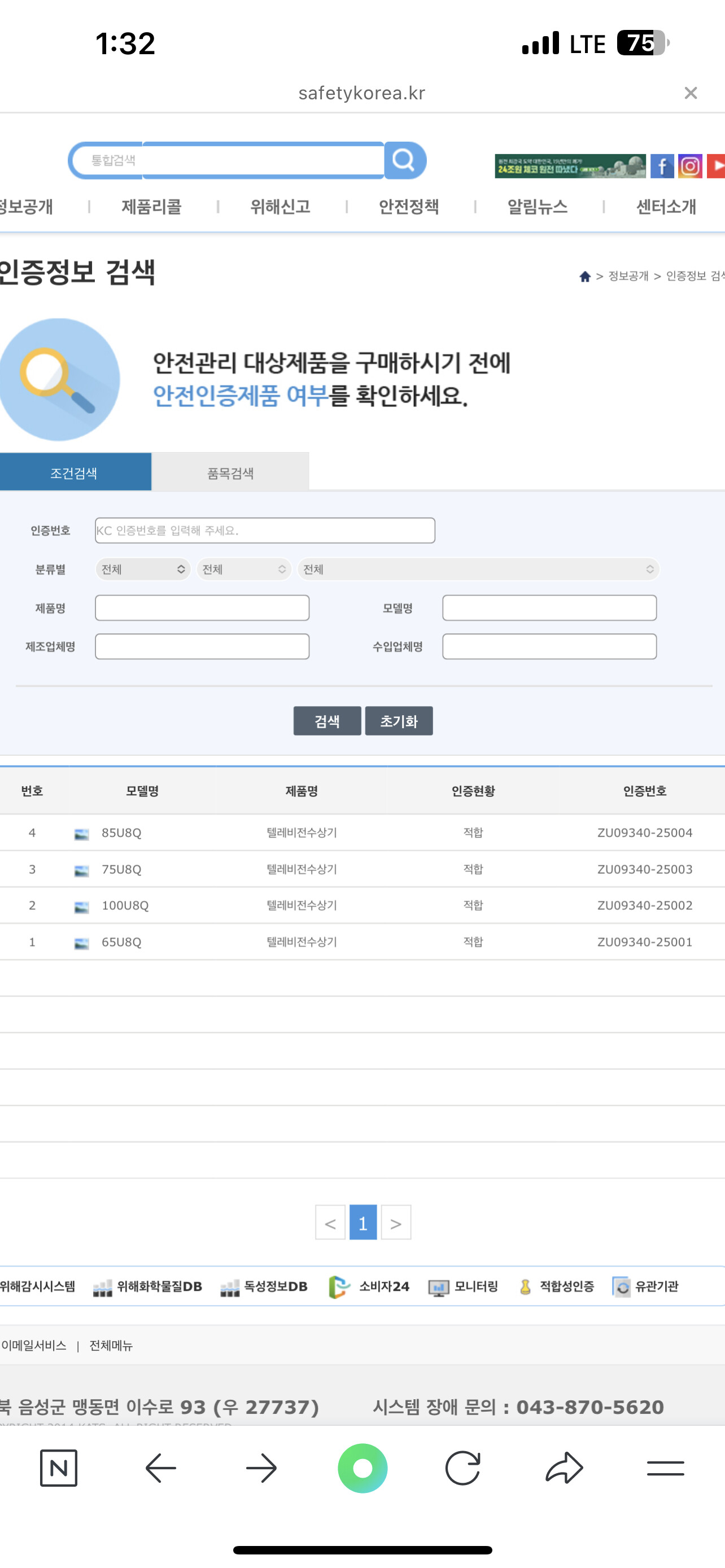Tap the safetykorea.kr address text
This screenshot has height=1568, width=725.
coord(361,93)
